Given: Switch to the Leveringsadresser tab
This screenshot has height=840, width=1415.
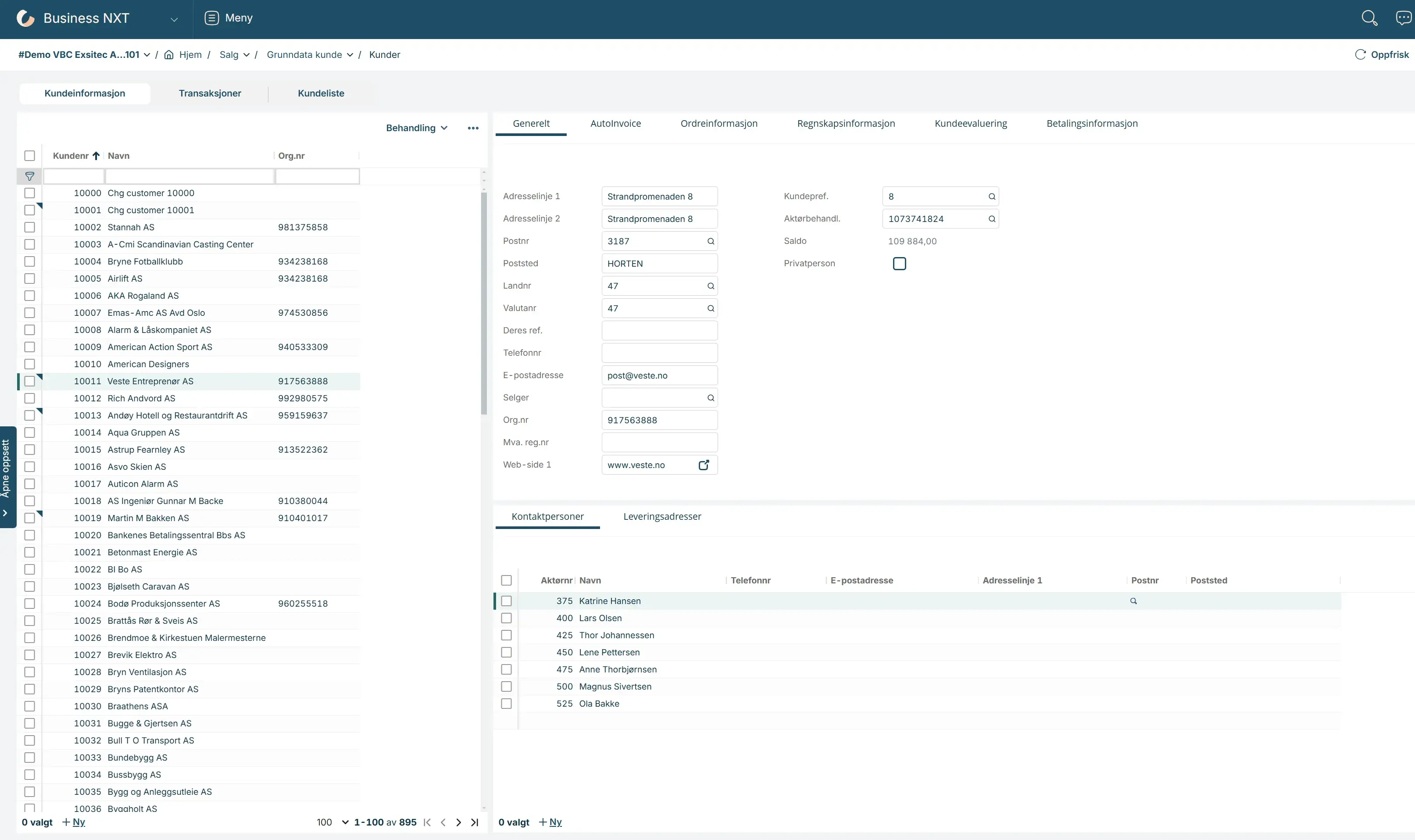Looking at the screenshot, I should [x=662, y=517].
